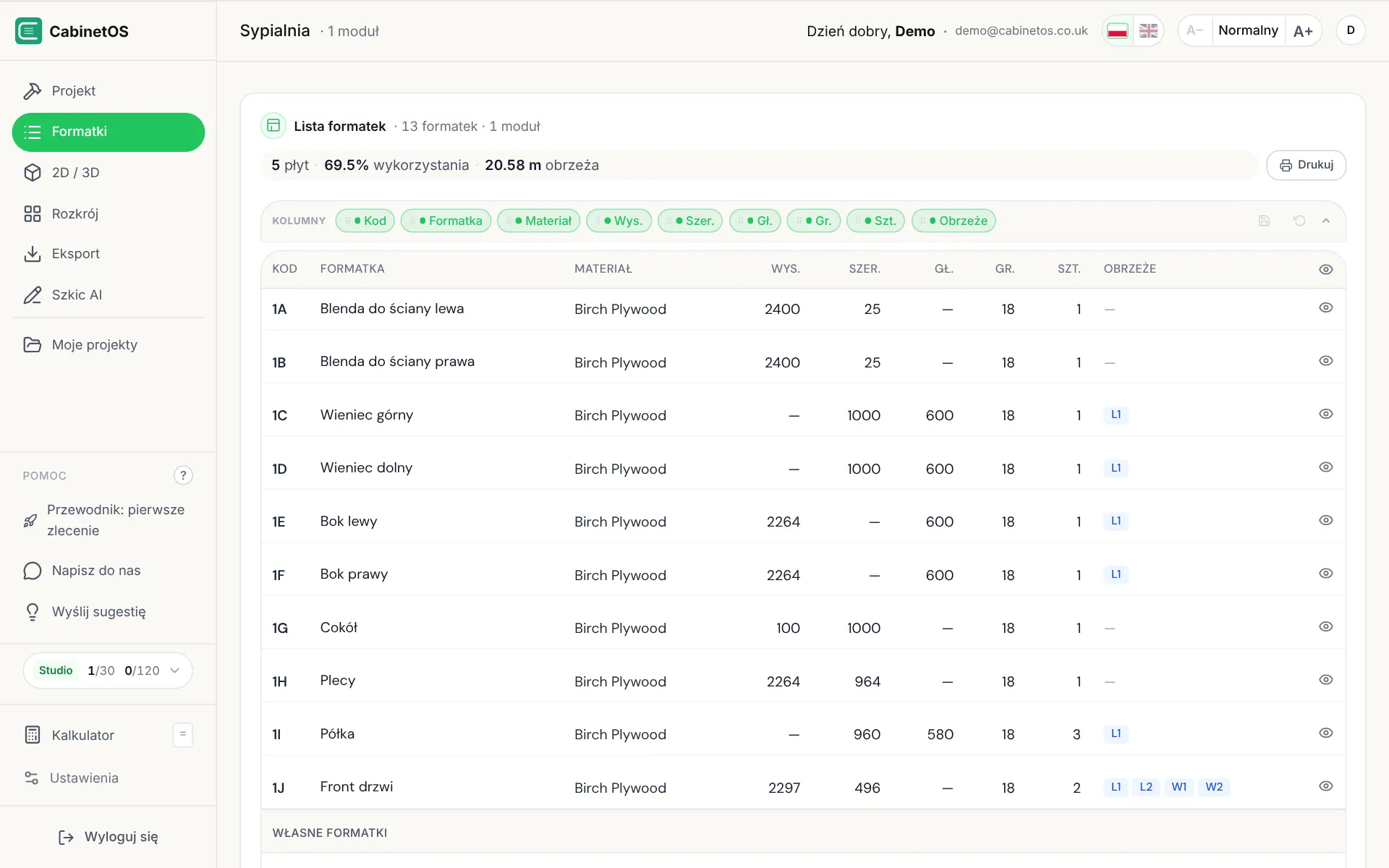
Task: Toggle visibility of Blenda do ściany lewa
Action: 1325,307
